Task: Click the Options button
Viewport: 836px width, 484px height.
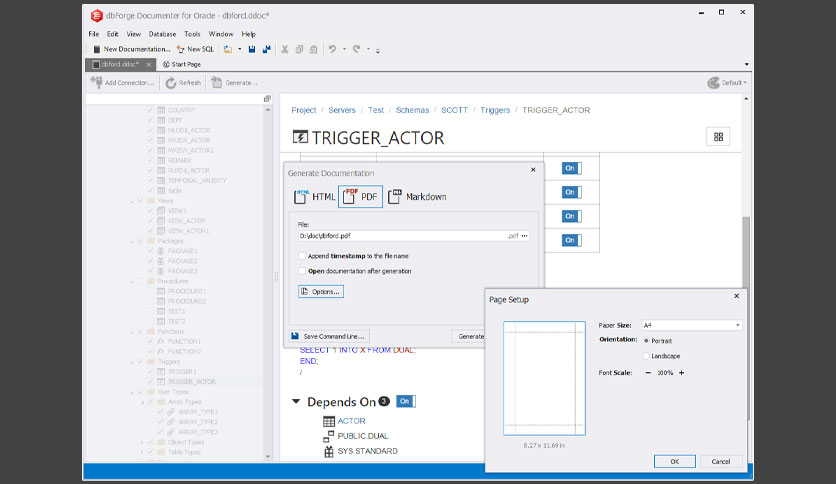Action: 321,292
